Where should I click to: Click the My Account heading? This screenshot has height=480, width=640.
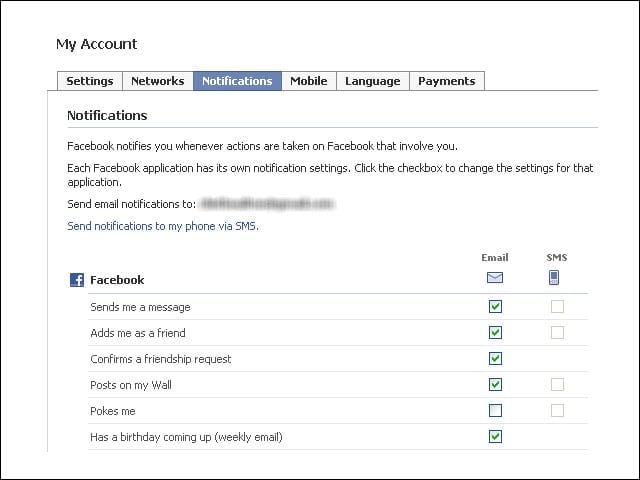(x=97, y=44)
